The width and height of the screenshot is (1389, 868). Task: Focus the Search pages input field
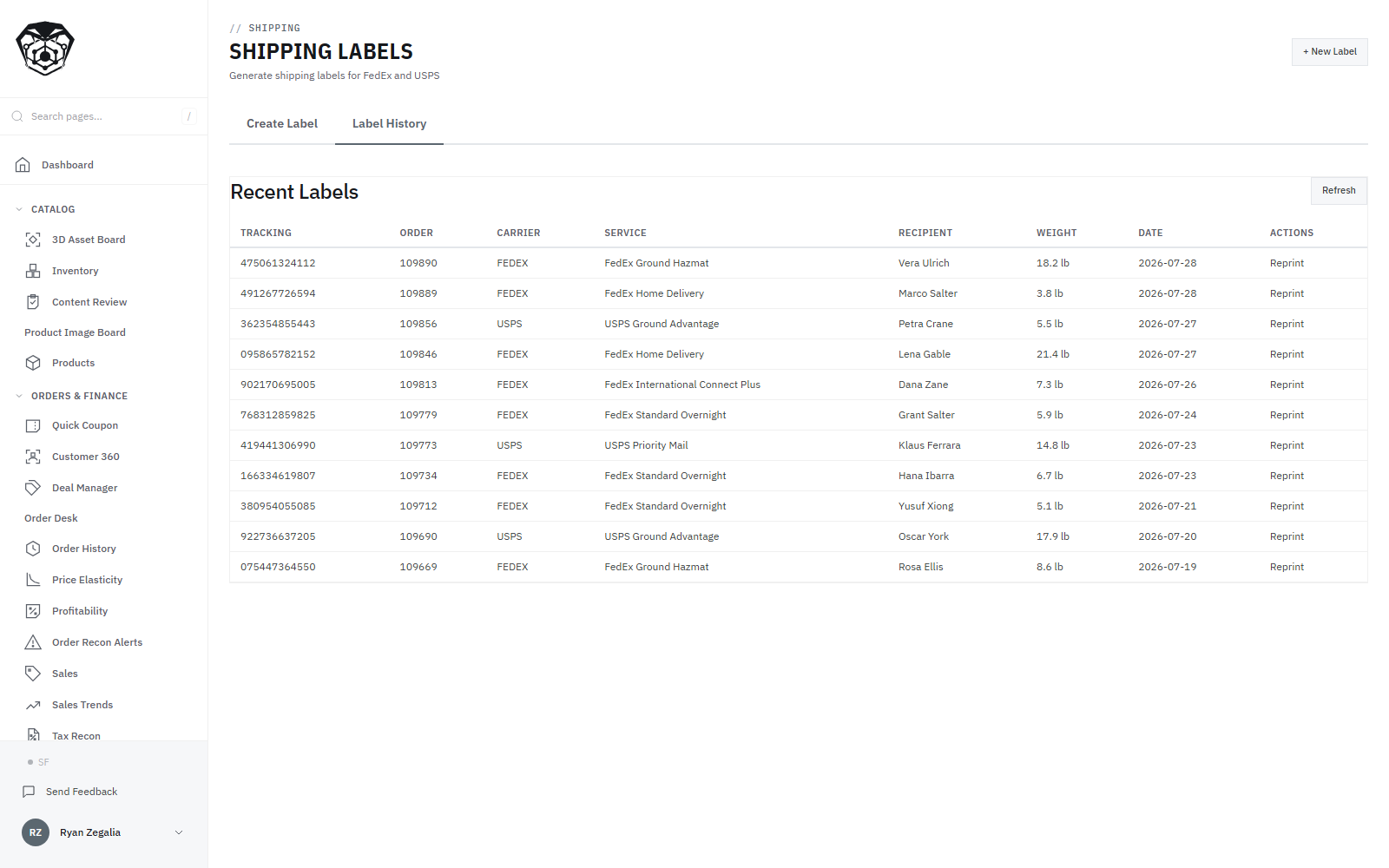click(104, 116)
